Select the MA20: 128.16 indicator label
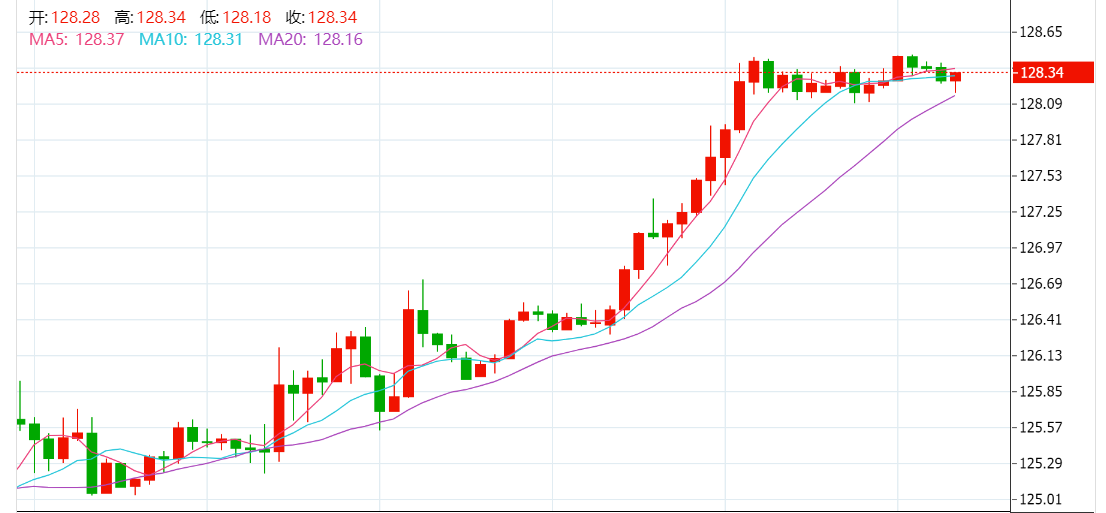This screenshot has height=513, width=1106. point(311,40)
